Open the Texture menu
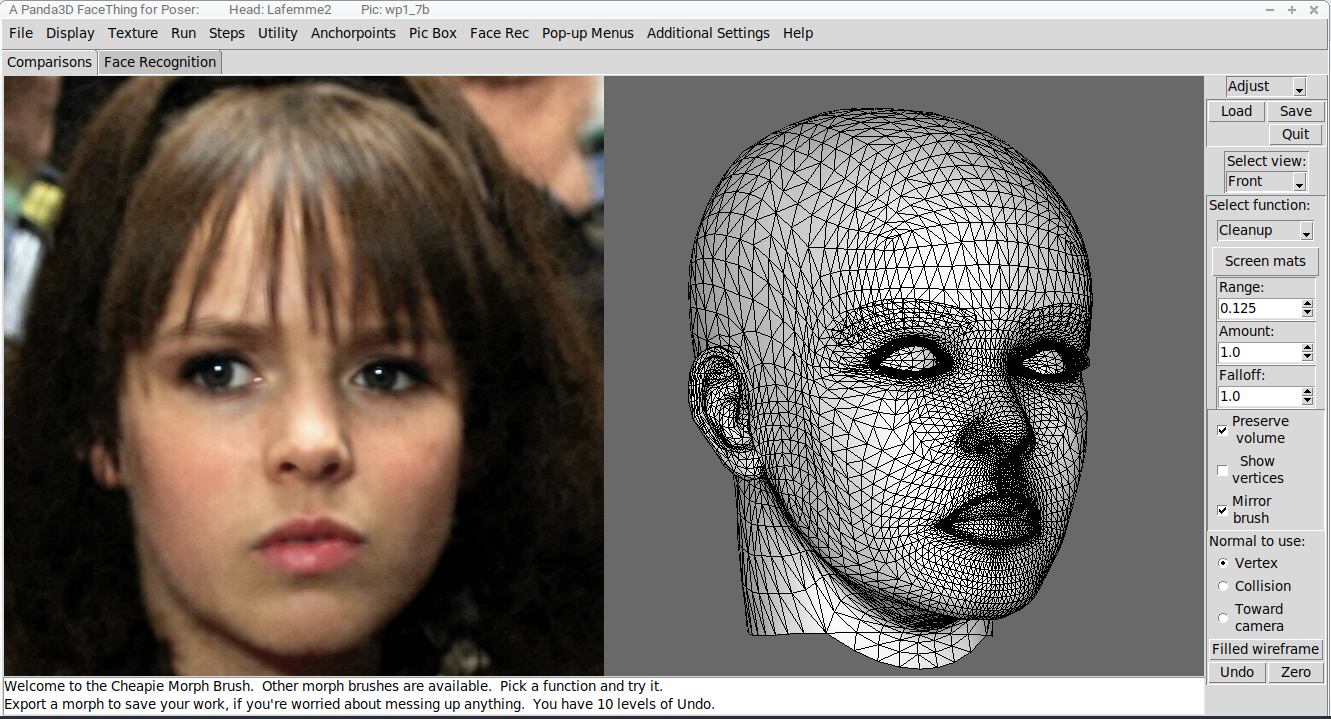 click(133, 33)
